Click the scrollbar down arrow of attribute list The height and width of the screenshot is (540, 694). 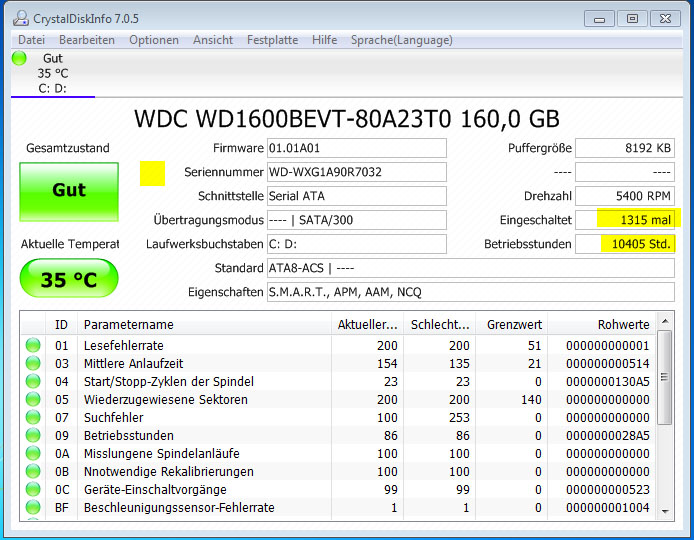(664, 511)
